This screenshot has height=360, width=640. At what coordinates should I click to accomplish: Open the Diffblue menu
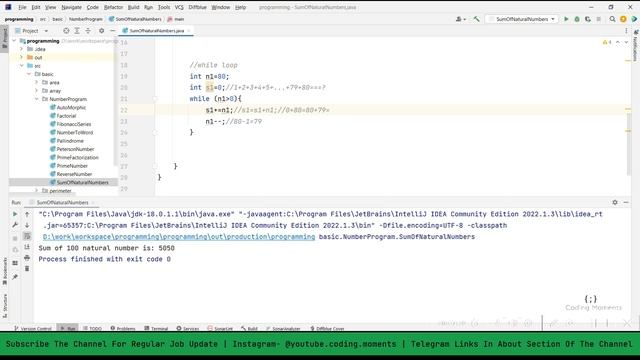(197, 7)
